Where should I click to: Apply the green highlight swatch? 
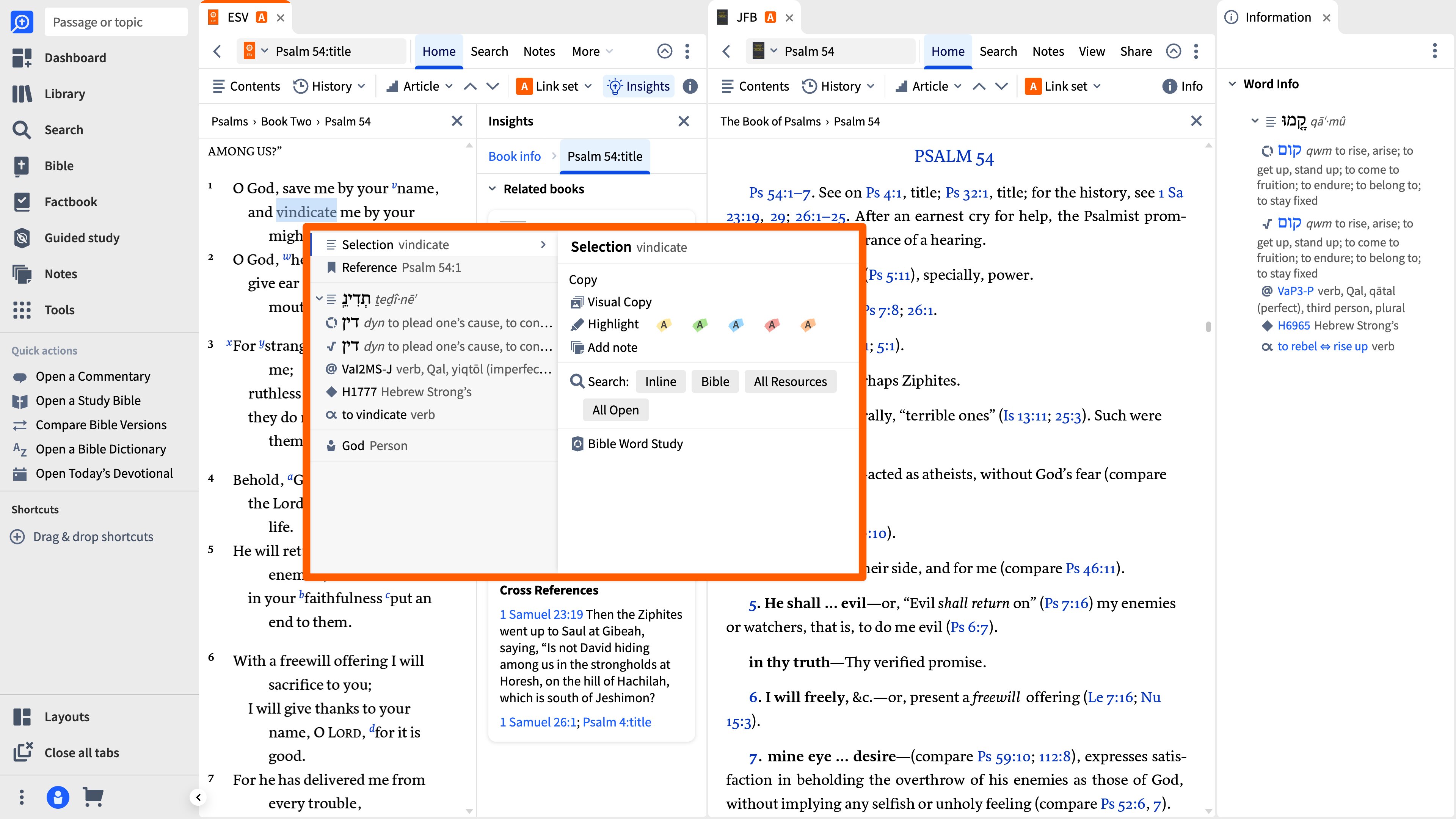pos(699,325)
